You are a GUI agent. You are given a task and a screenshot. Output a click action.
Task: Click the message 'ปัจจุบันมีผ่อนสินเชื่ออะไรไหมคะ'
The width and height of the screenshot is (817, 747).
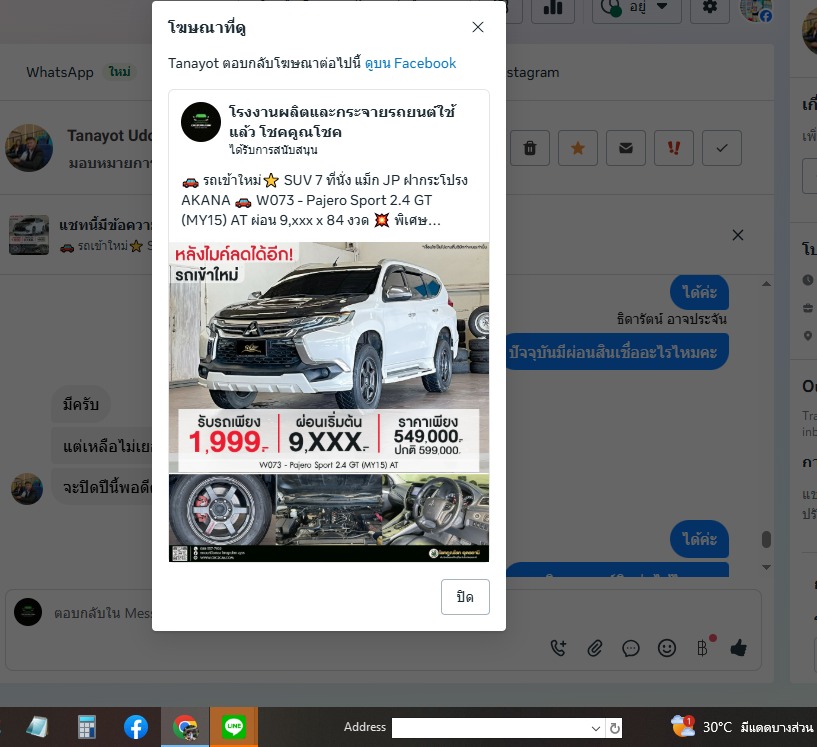point(616,352)
